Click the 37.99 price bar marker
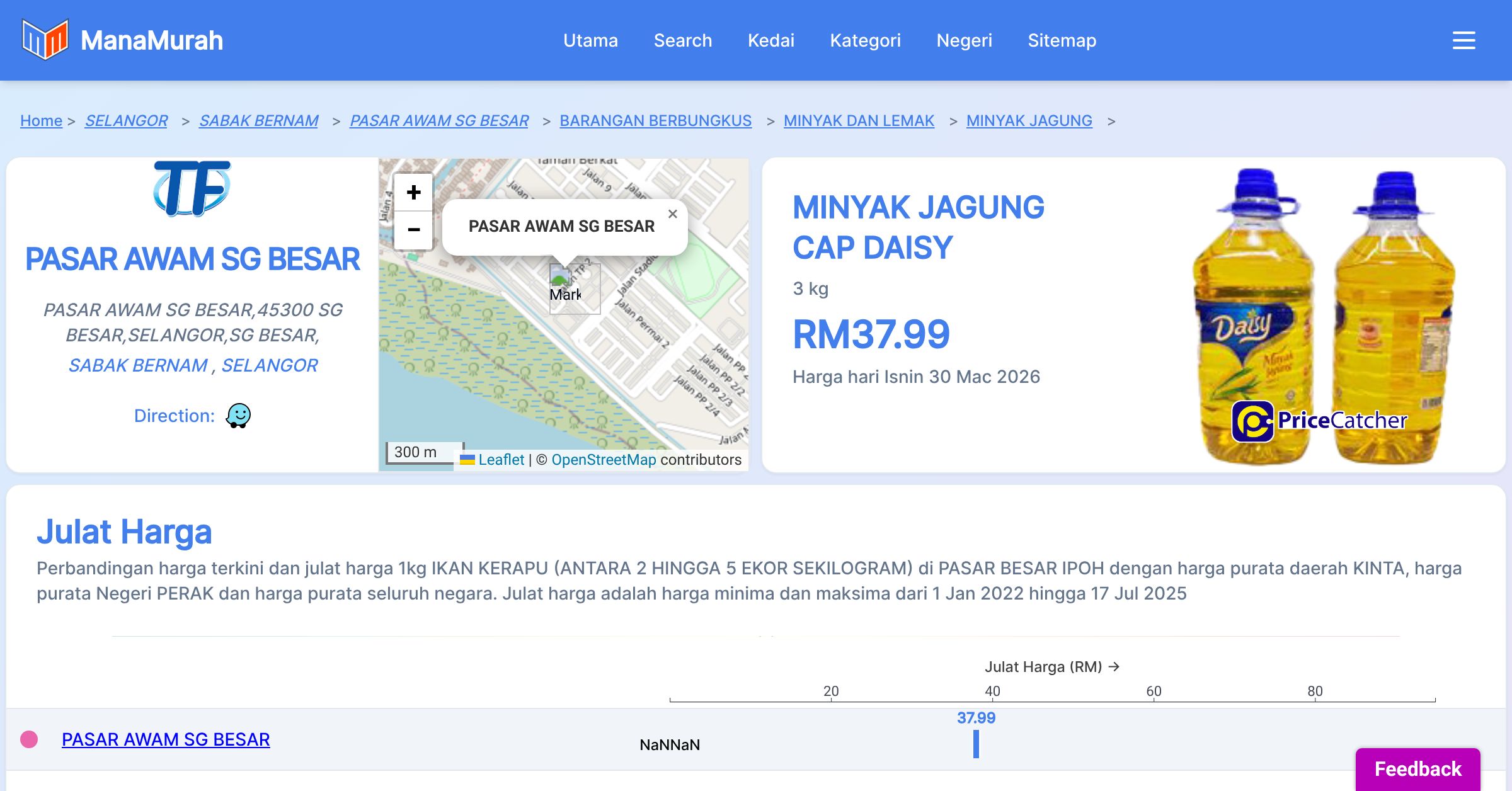Screen dimensions: 1512x791 click(976, 744)
